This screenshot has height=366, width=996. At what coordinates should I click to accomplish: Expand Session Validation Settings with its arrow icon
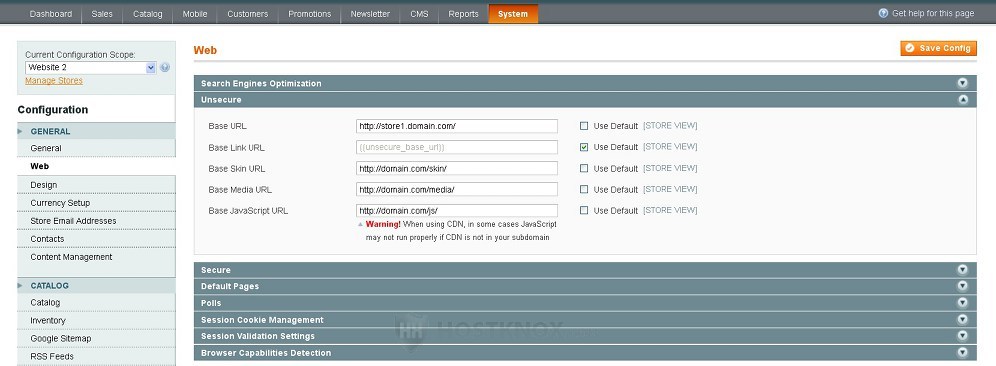(x=962, y=336)
